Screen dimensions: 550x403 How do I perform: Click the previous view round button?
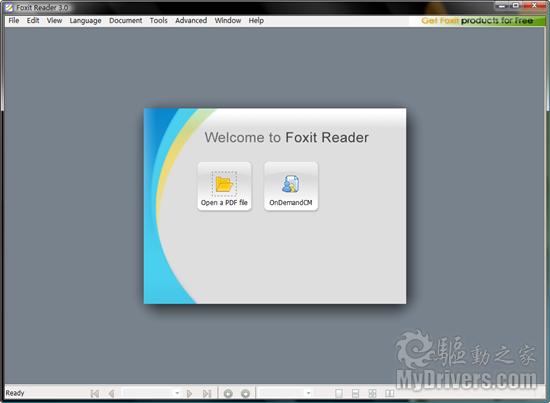[228, 394]
